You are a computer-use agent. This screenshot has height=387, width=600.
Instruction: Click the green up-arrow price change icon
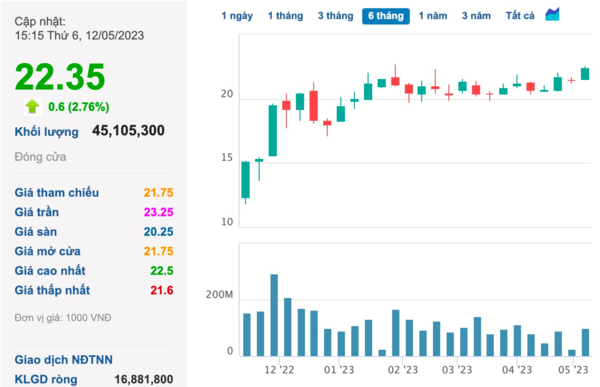32,106
